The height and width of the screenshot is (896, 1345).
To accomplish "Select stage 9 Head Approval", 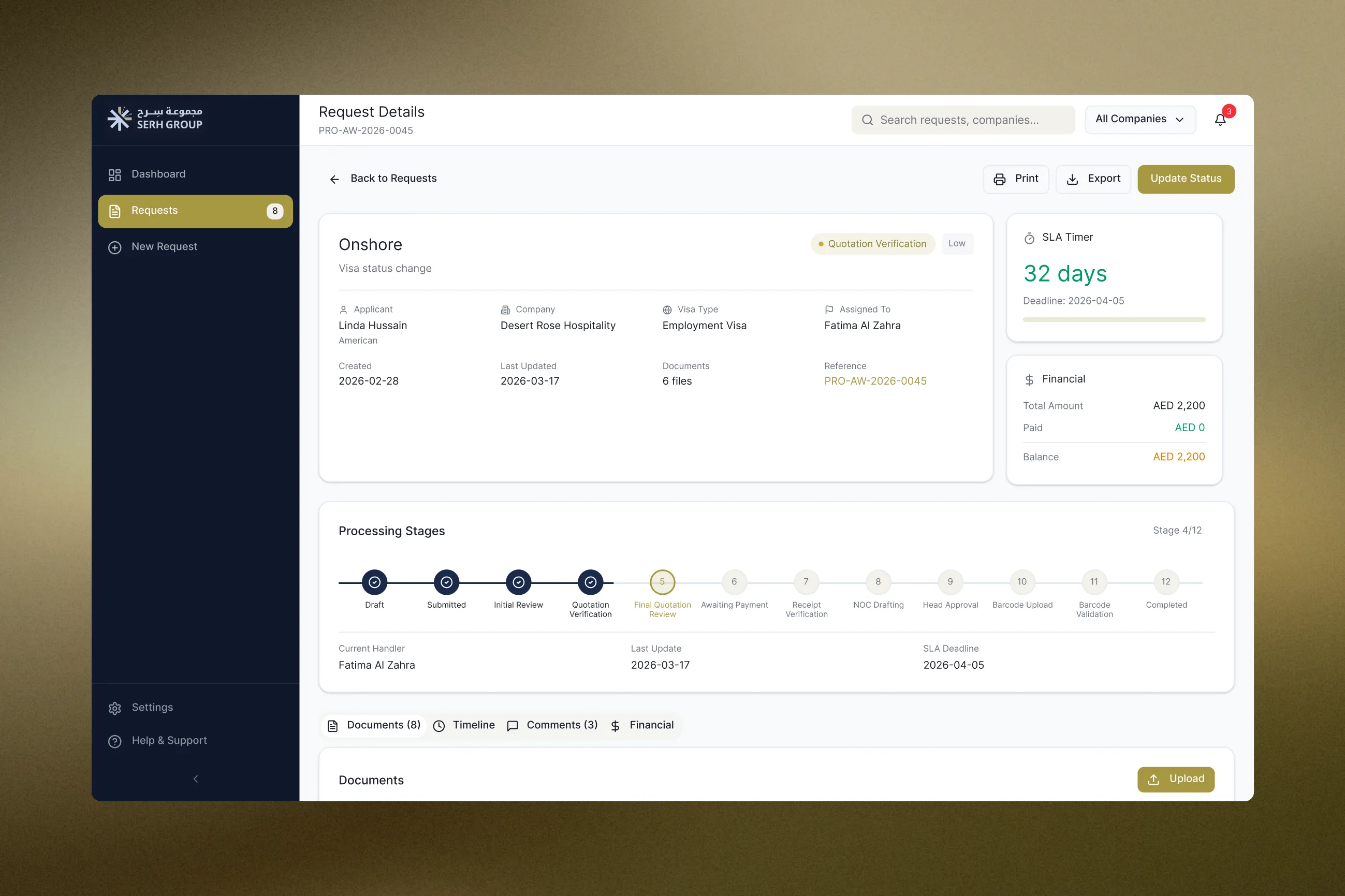I will (950, 582).
